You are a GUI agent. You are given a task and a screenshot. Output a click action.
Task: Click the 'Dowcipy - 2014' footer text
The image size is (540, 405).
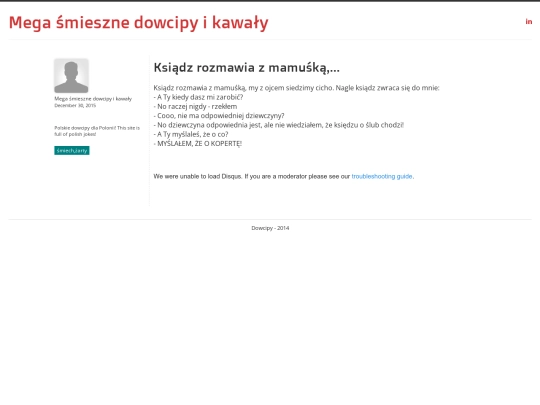click(270, 228)
